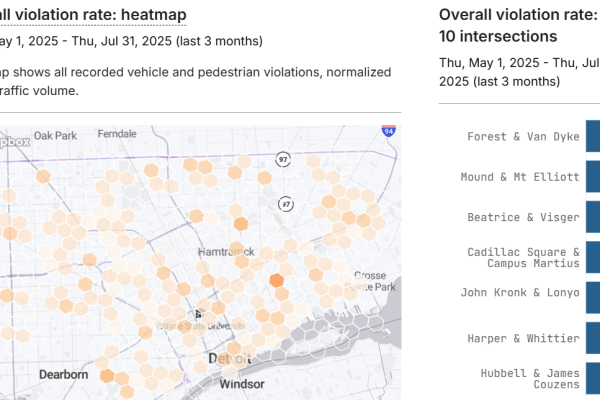Click the Ferndale label on the map
The image size is (600, 400).
coord(117,134)
